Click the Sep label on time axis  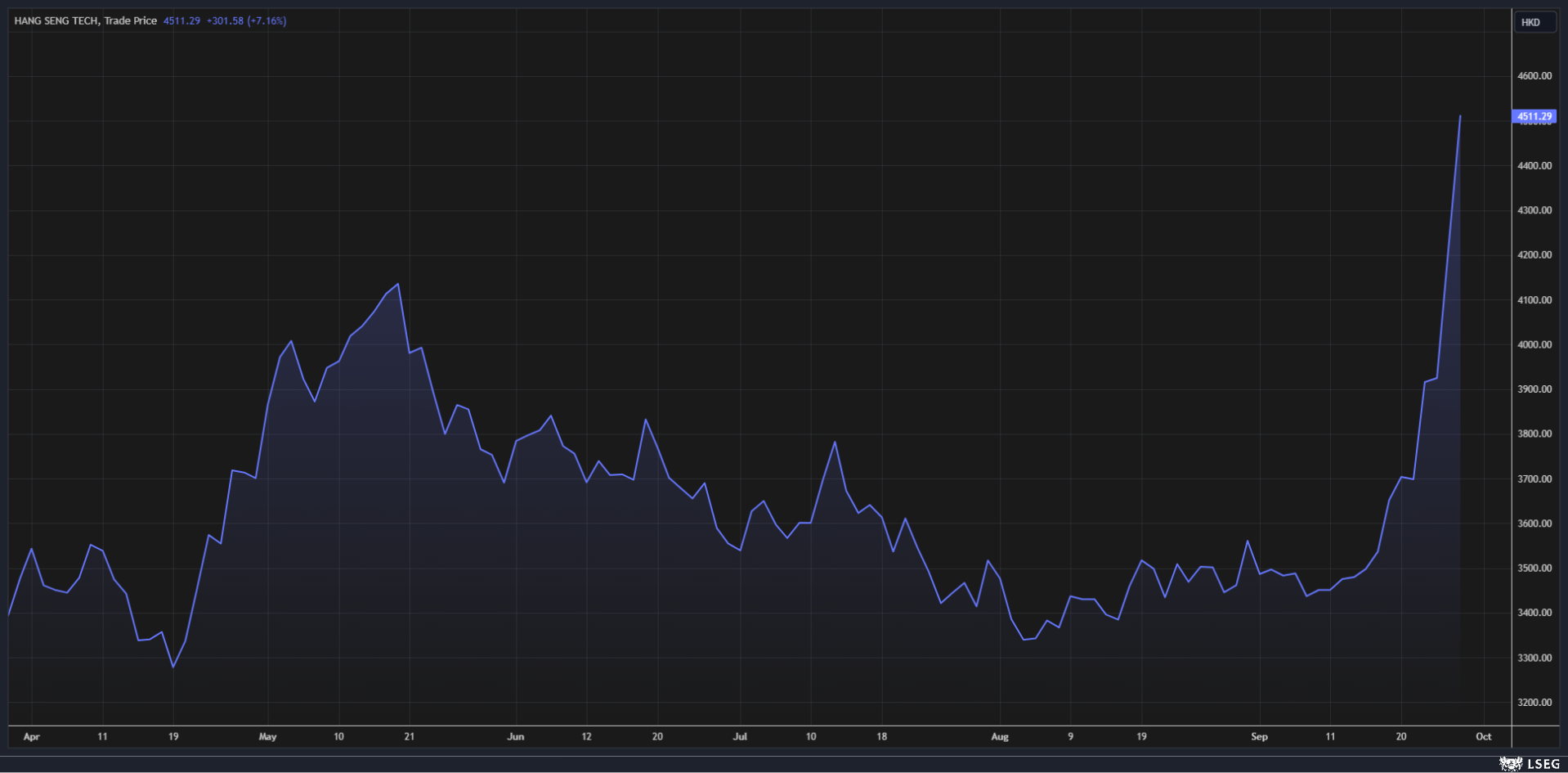point(1259,737)
